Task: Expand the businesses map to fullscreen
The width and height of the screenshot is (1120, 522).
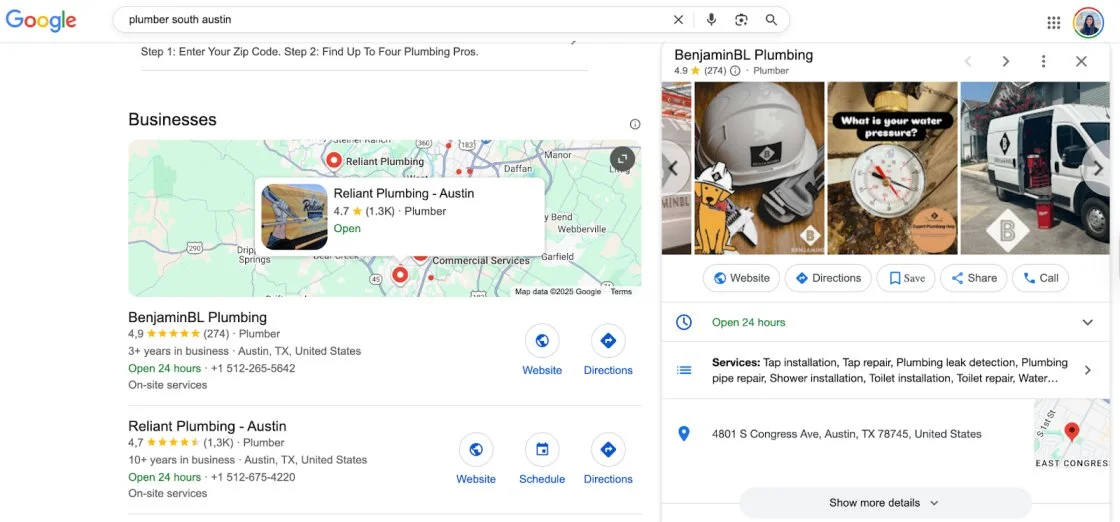Action: click(x=622, y=158)
